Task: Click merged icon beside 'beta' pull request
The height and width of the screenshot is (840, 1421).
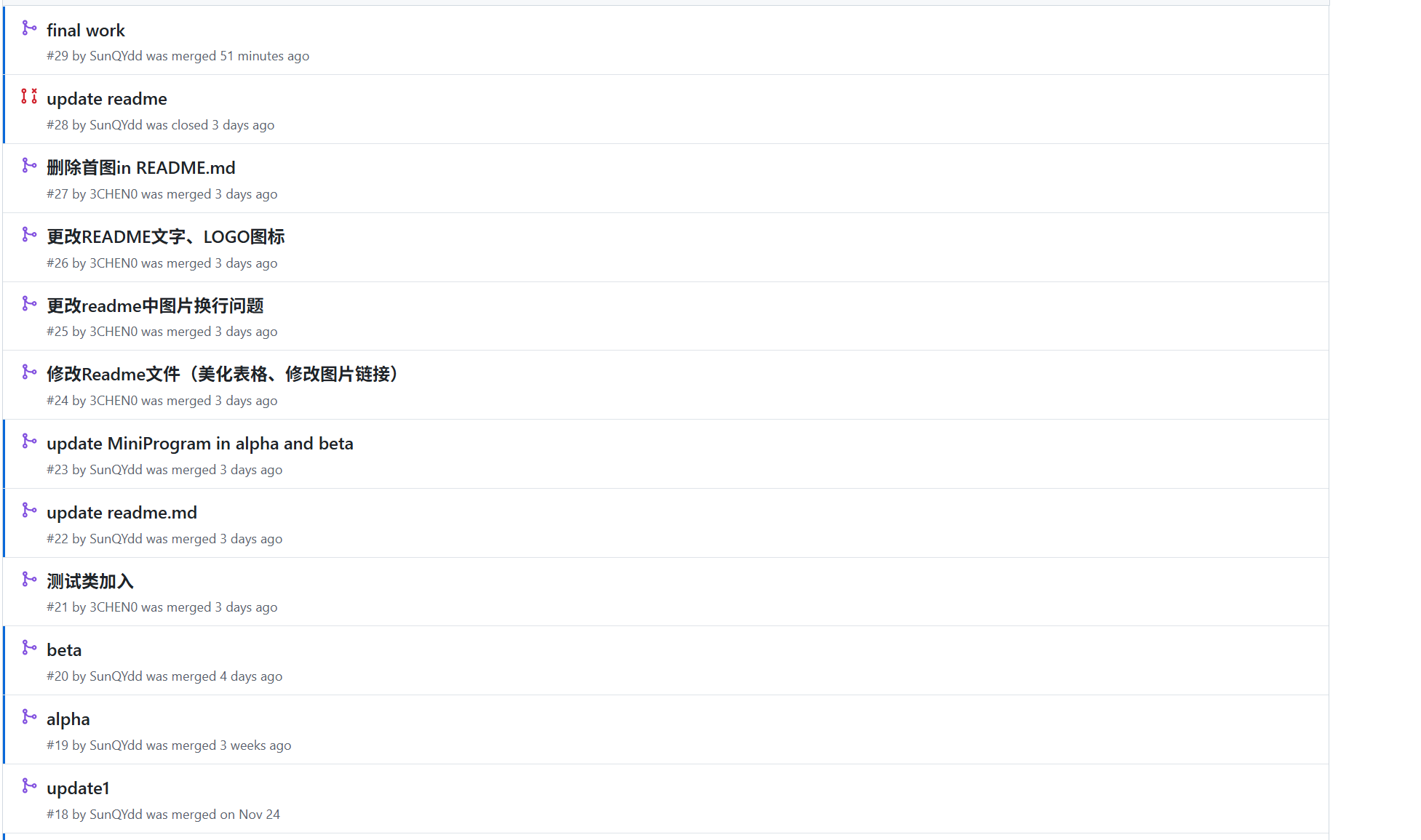Action: [x=29, y=648]
